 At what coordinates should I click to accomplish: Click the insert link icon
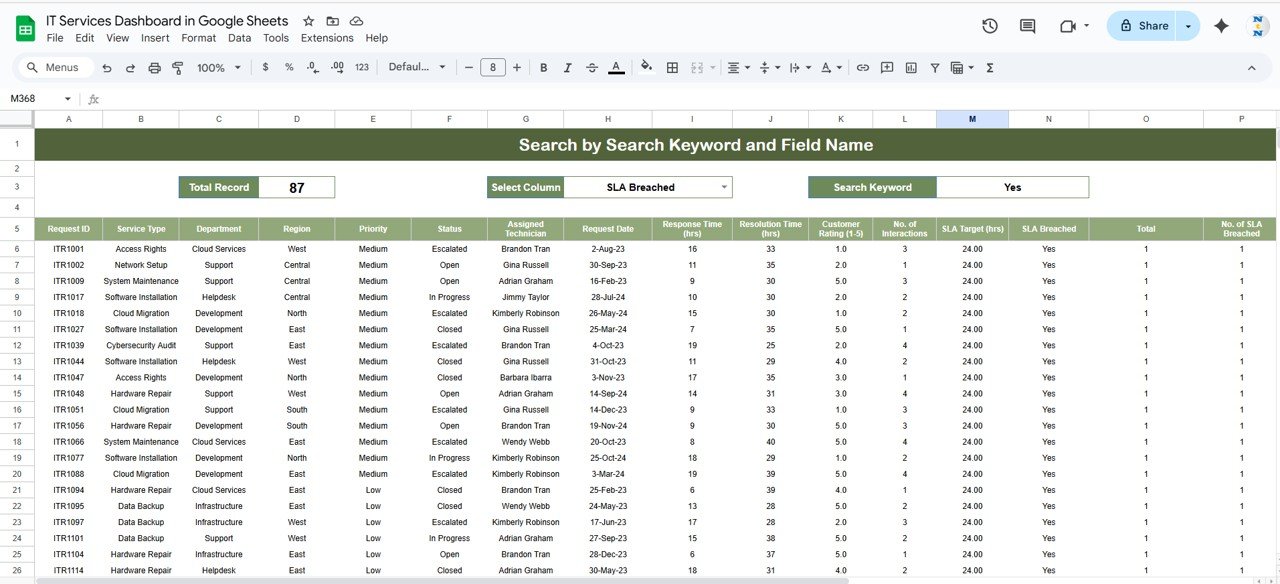pos(862,68)
